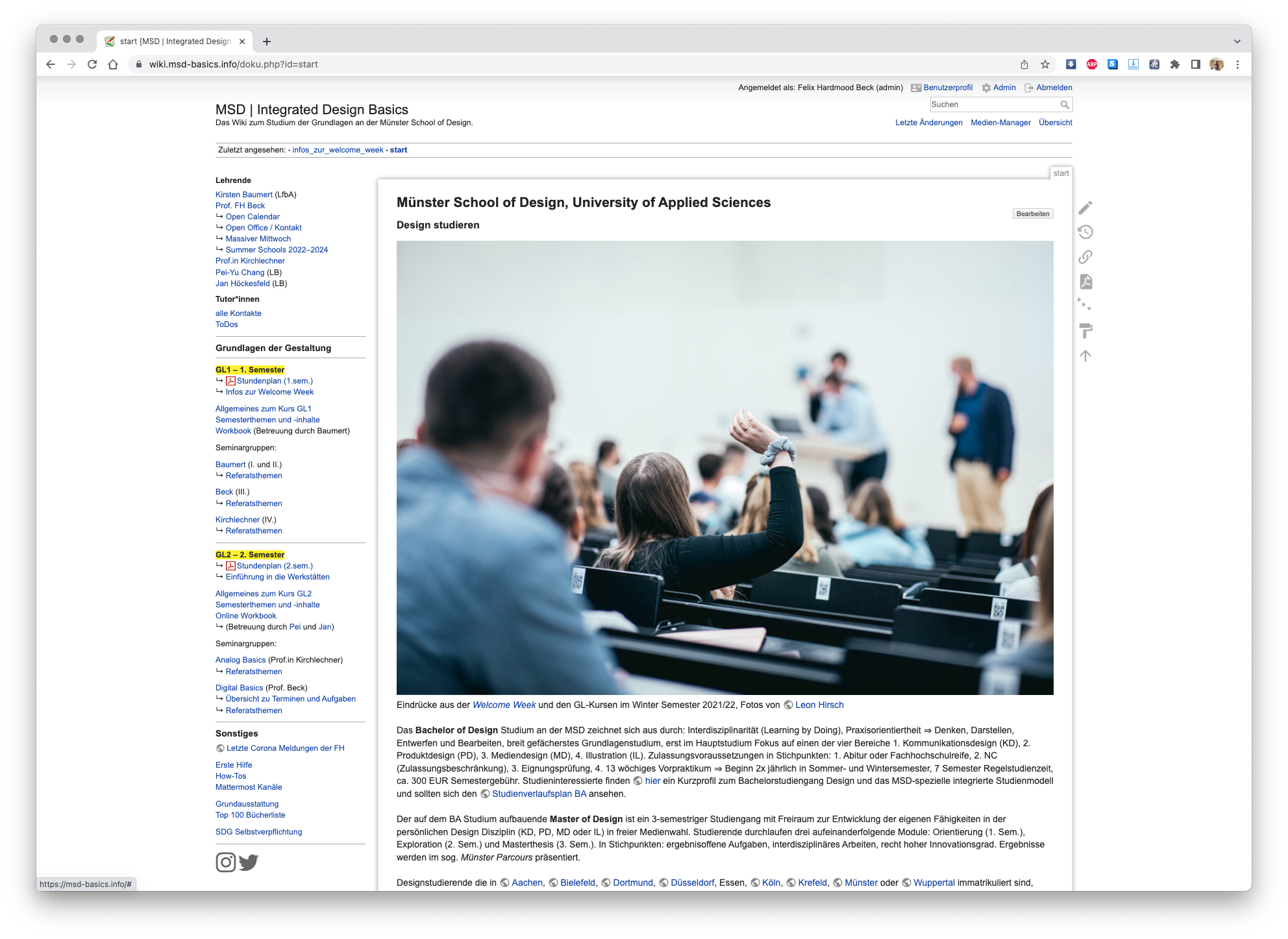Click the edit page pencil icon
This screenshot has width=1288, height=939.
coord(1085,208)
